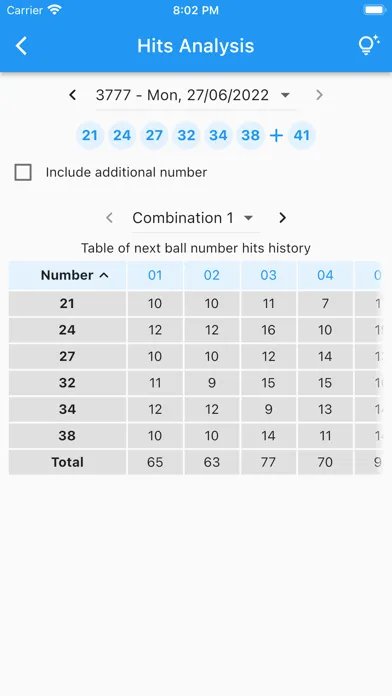Viewport: 392px width, 696px height.
Task: Expand the Combination 1 dropdown
Action: point(195,218)
